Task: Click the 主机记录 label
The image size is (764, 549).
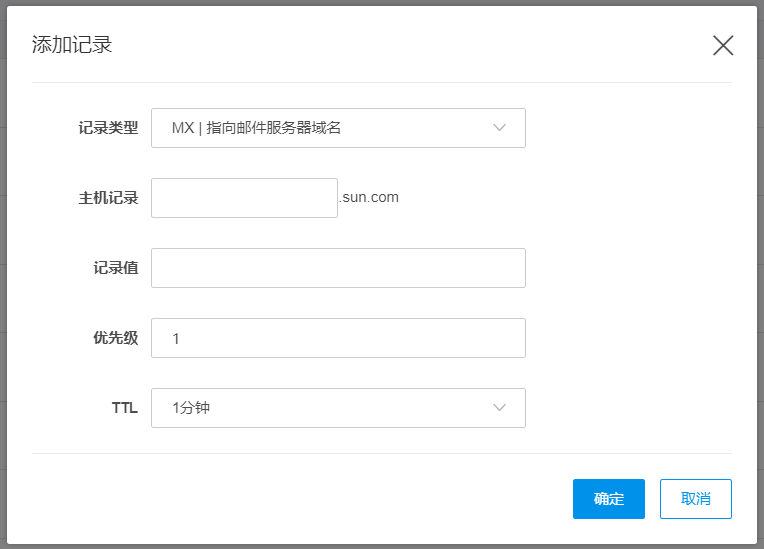Action: pos(108,198)
